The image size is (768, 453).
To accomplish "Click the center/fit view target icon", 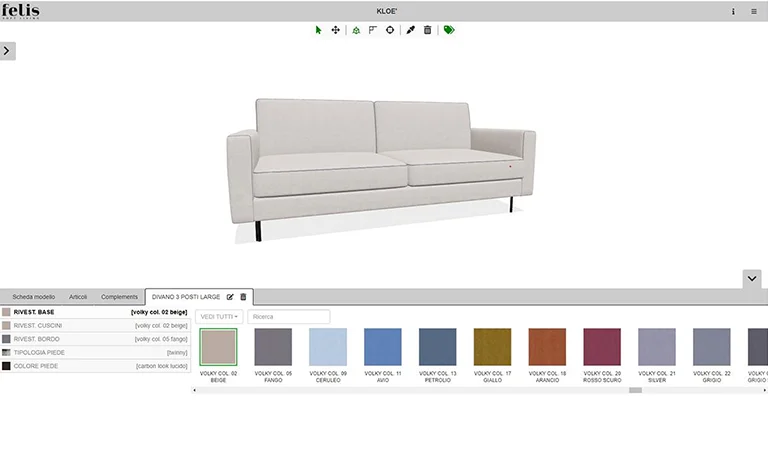I will click(x=390, y=30).
